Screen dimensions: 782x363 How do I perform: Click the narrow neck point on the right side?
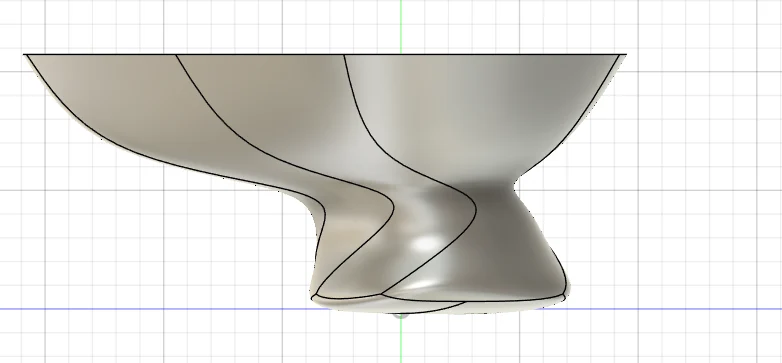tap(515, 188)
